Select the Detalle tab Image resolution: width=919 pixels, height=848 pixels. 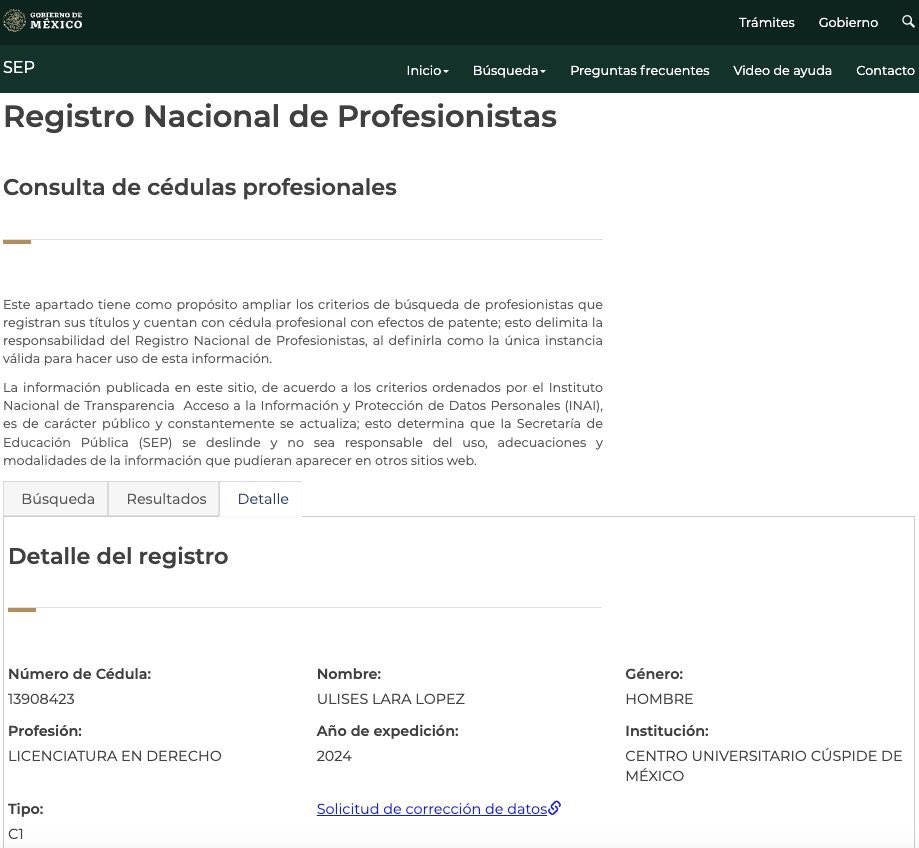pyautogui.click(x=262, y=499)
